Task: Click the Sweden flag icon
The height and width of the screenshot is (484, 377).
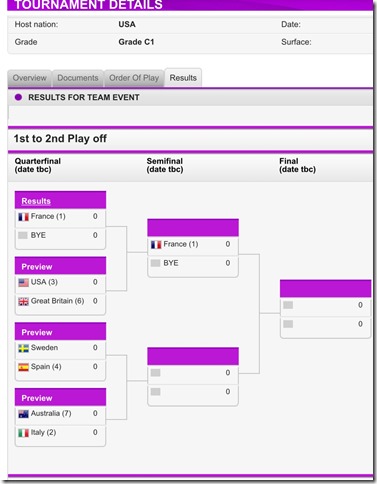Action: pyautogui.click(x=23, y=348)
